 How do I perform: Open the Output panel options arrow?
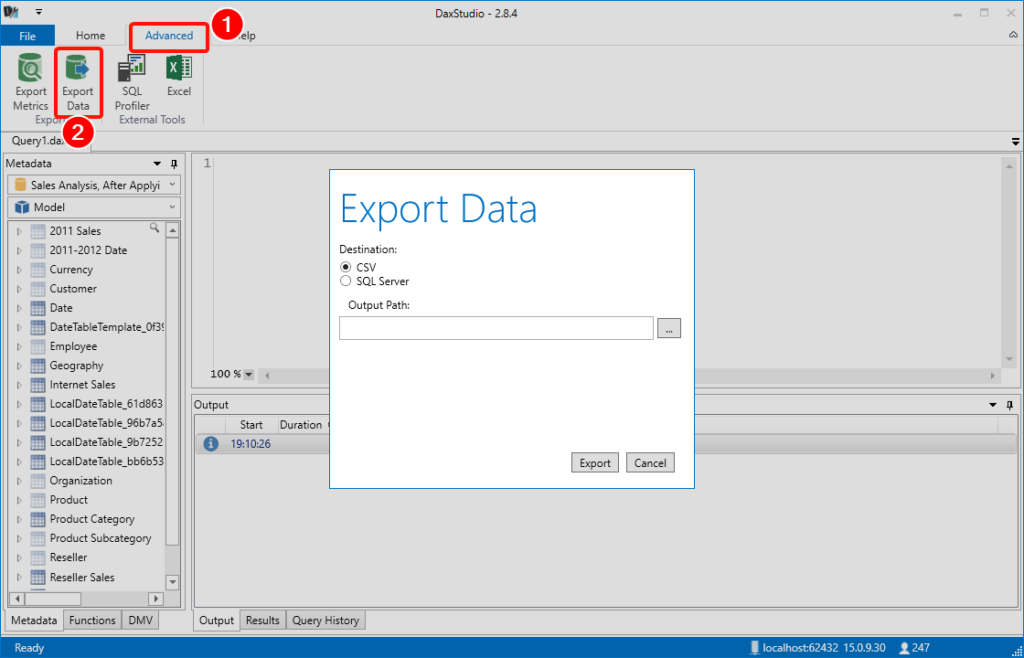click(x=993, y=405)
